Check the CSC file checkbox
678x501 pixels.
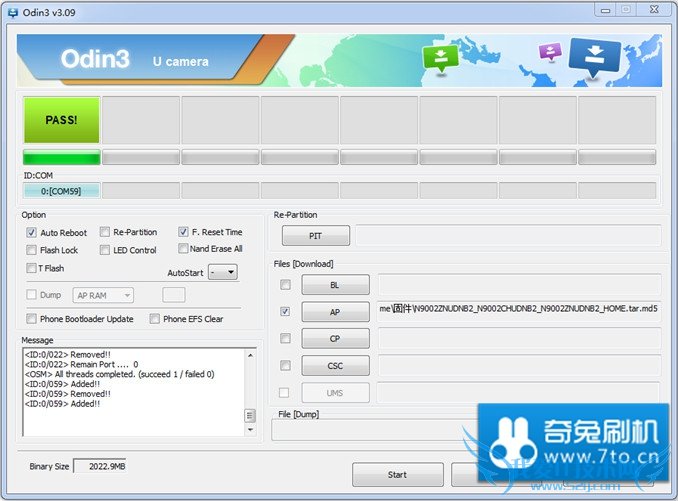[285, 366]
